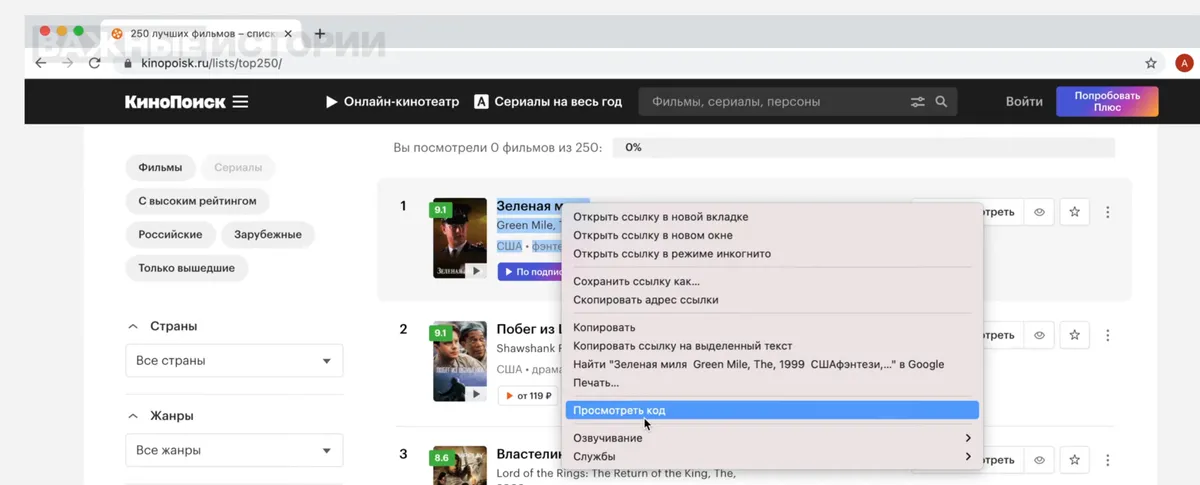This screenshot has width=1200, height=485.
Task: Click the По подписке button for Зеленая миля
Action: point(531,271)
